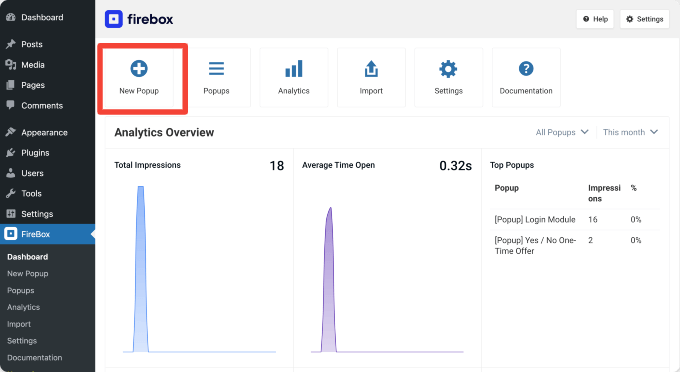The image size is (680, 372).
Task: Open the Appearance menu item
Action: coord(48,132)
